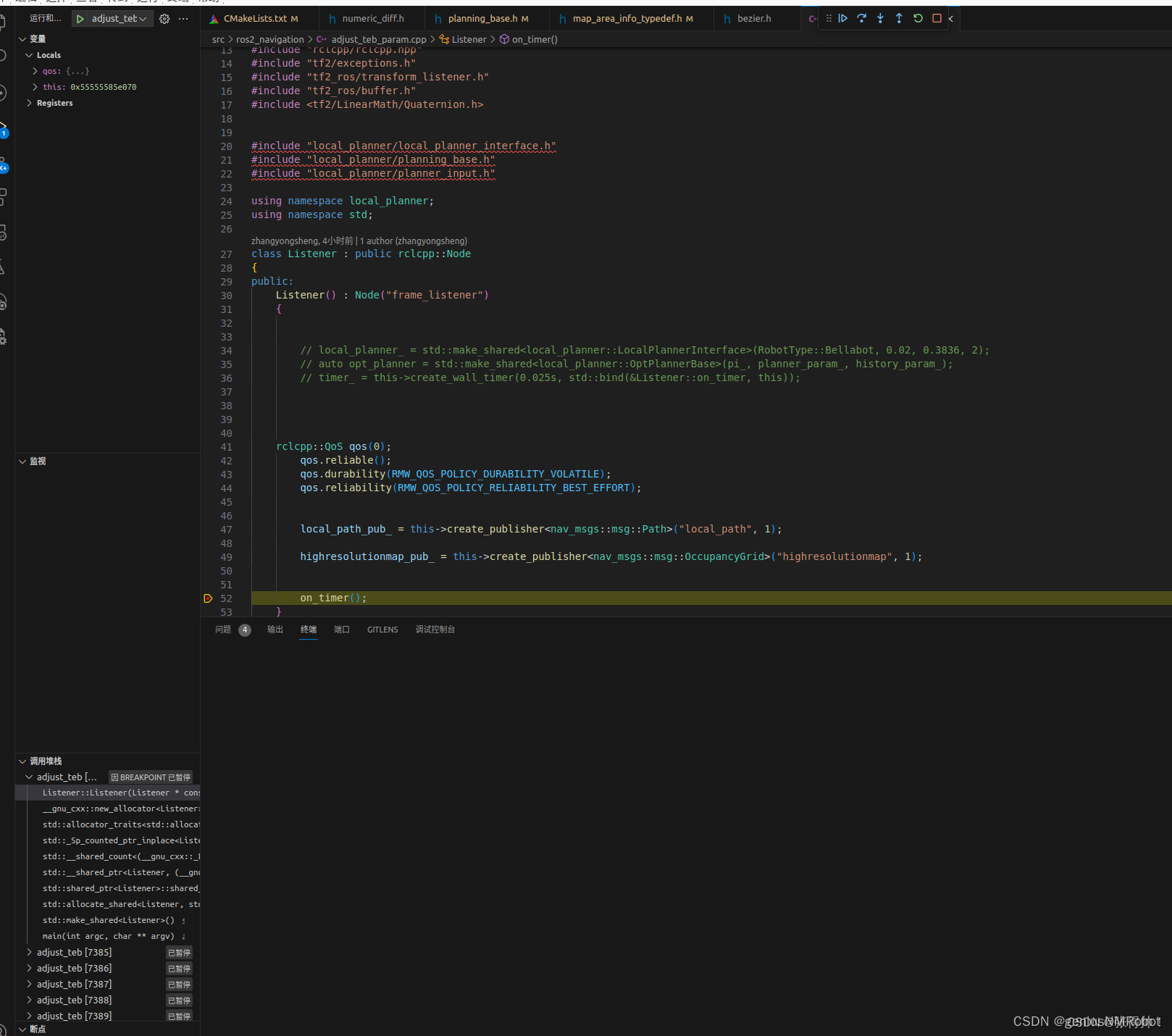Select the std::make_shared<Listener>() stack frame
The height and width of the screenshot is (1036, 1172).
[107, 921]
